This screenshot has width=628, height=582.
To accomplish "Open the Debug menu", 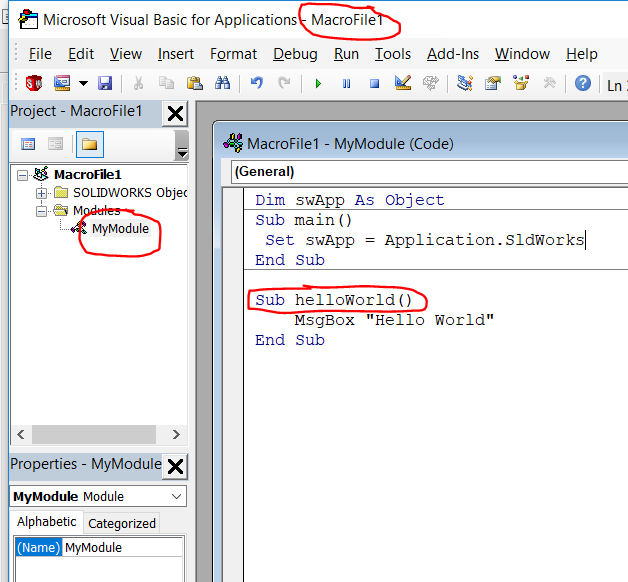I will pos(295,54).
